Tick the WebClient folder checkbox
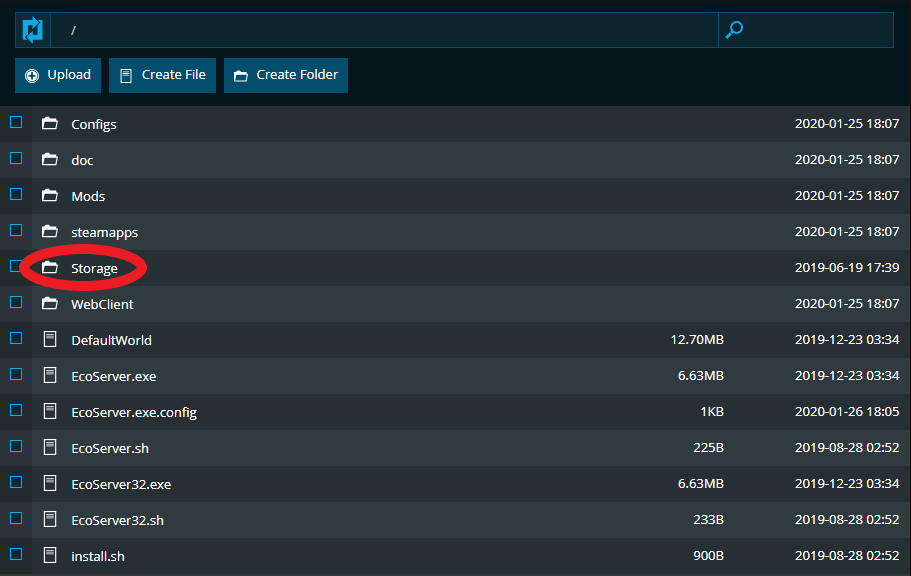Screen dimensions: 911x576 point(16,302)
